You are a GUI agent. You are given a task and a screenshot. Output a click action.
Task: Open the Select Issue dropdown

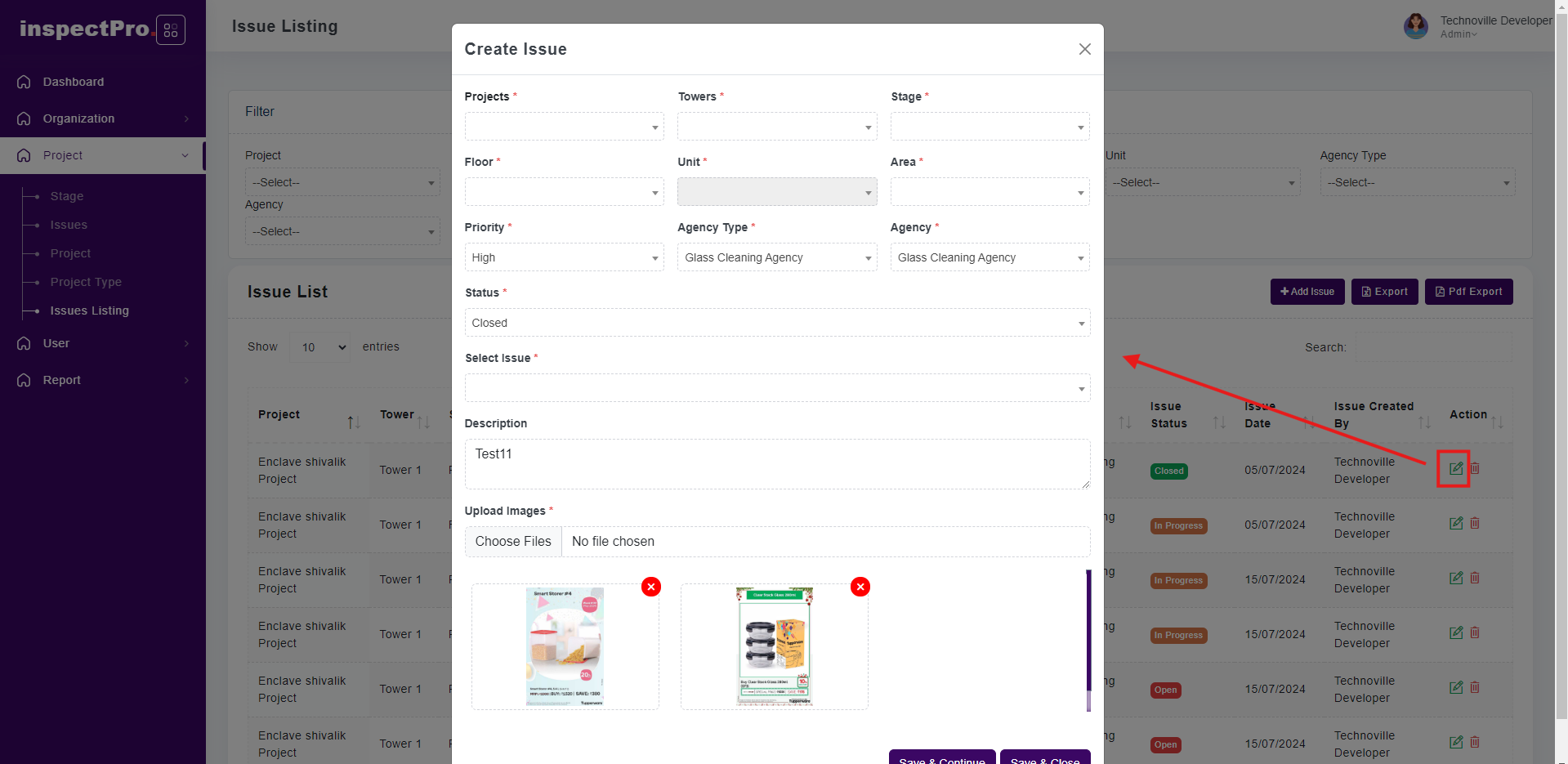click(x=777, y=388)
